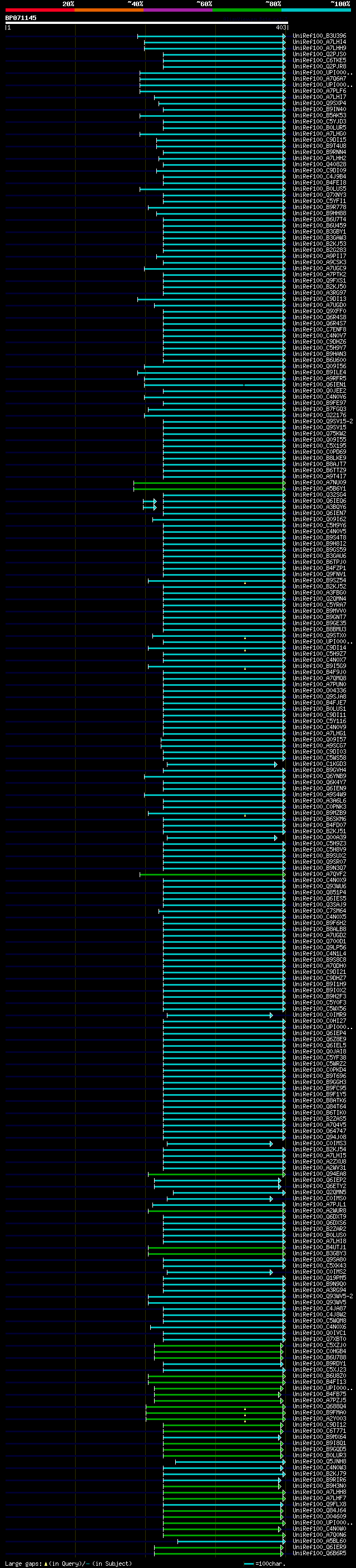Select the UniRef100_C6TKE5 label

[319, 60]
